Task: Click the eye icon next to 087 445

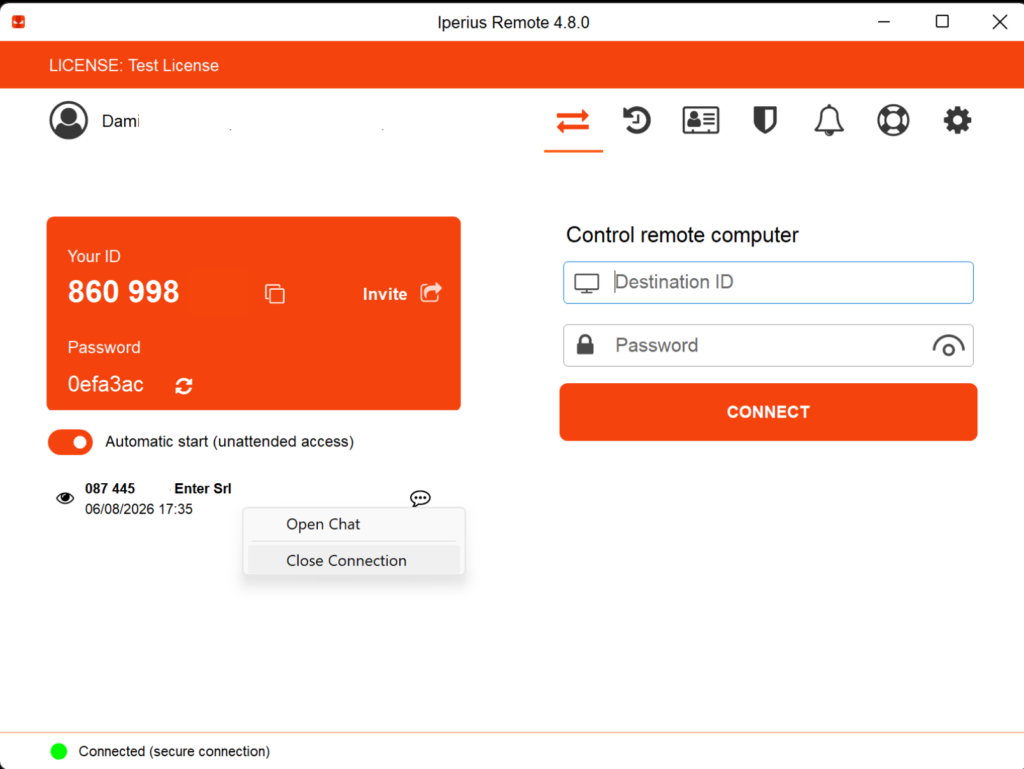Action: pyautogui.click(x=65, y=498)
